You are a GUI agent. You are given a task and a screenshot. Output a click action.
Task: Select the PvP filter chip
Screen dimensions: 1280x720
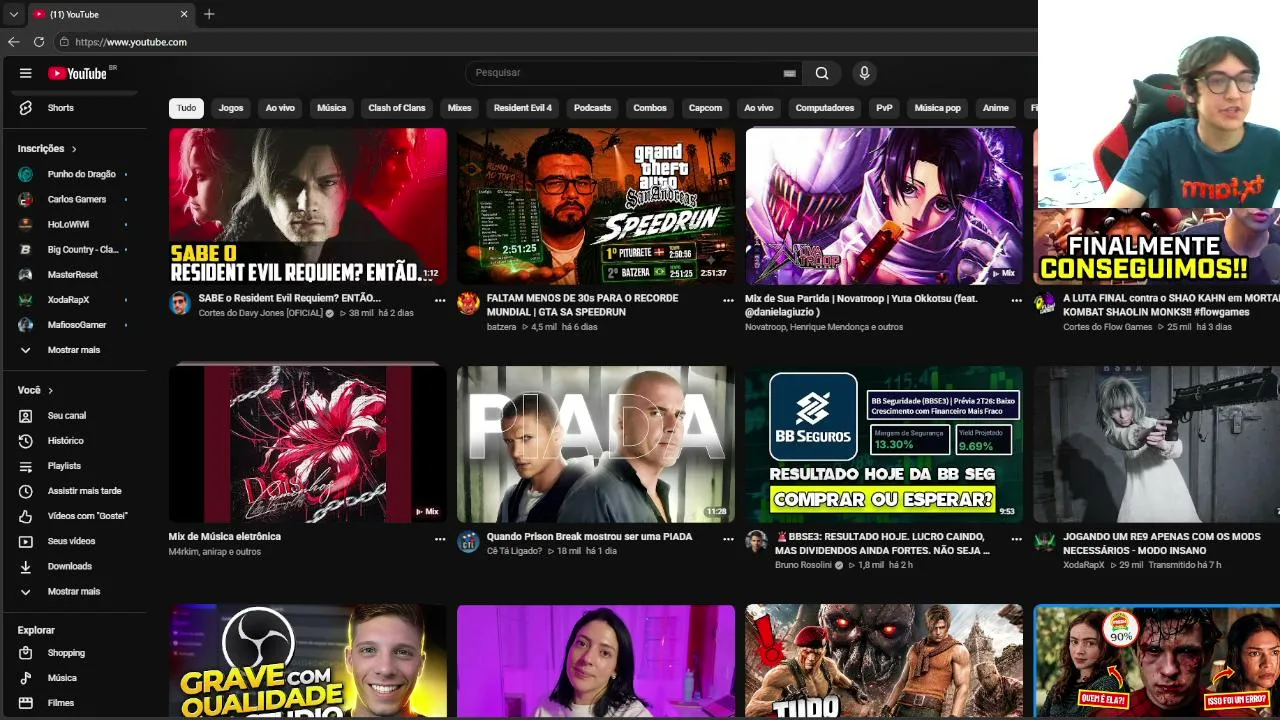[884, 108]
